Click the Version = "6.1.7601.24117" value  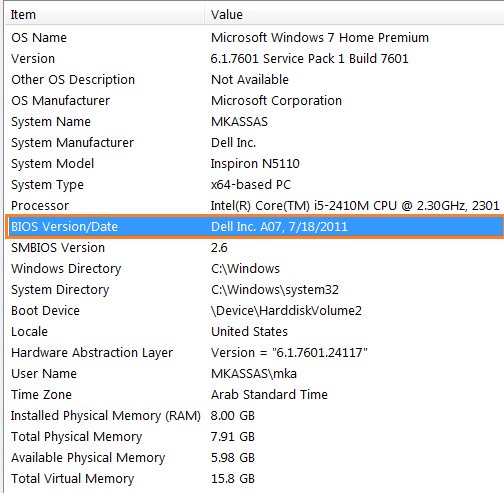(x=289, y=353)
